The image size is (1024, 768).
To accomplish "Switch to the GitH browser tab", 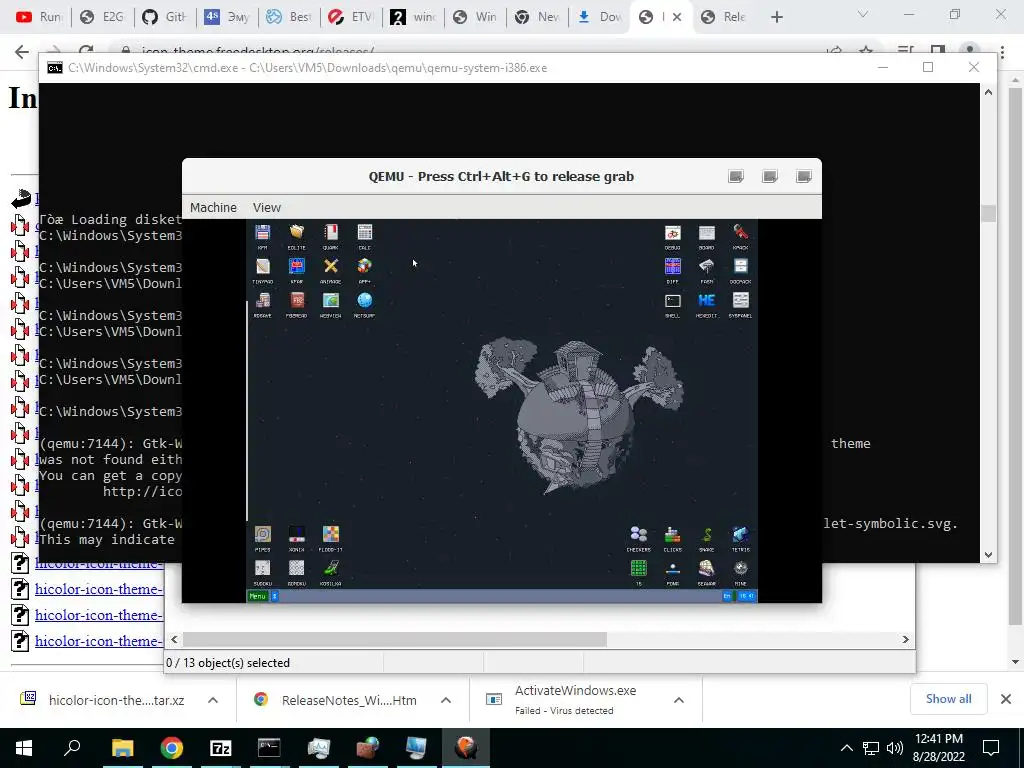I will pos(165,17).
